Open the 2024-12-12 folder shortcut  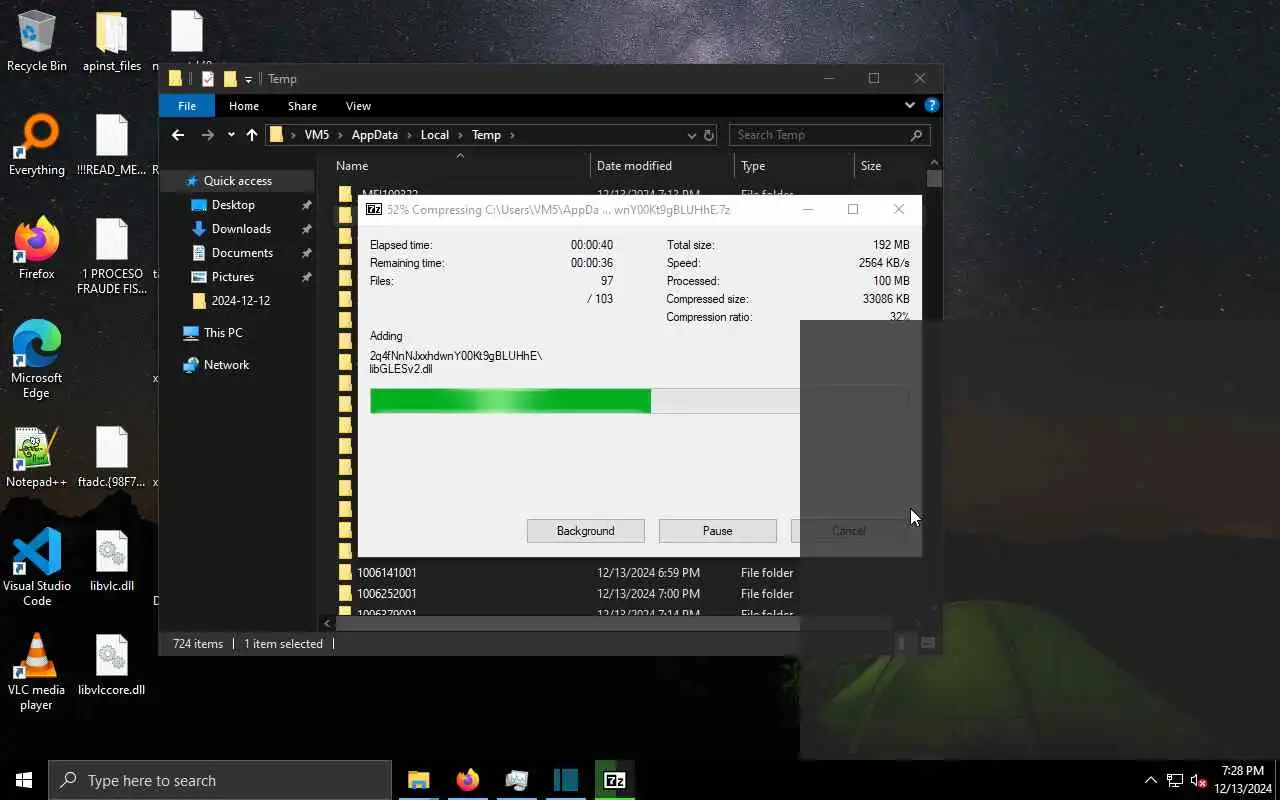pyautogui.click(x=240, y=301)
